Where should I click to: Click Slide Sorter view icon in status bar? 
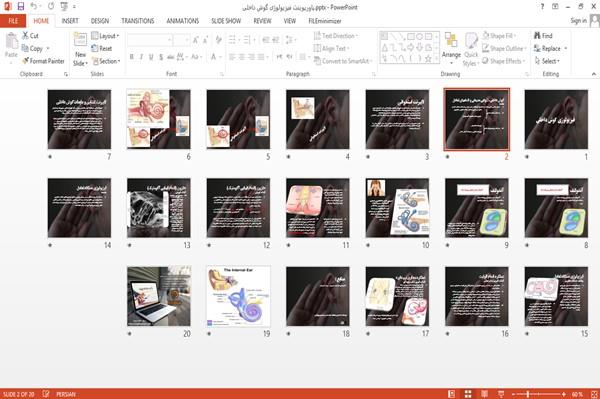[x=468, y=394]
